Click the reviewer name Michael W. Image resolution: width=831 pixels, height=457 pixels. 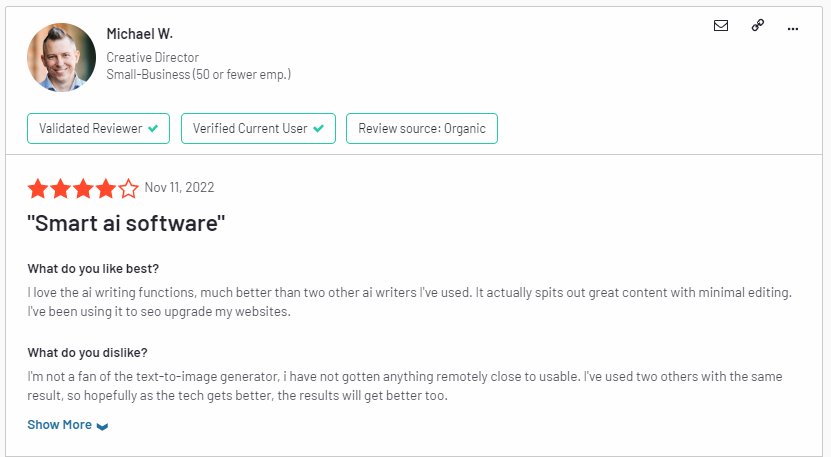coord(139,34)
